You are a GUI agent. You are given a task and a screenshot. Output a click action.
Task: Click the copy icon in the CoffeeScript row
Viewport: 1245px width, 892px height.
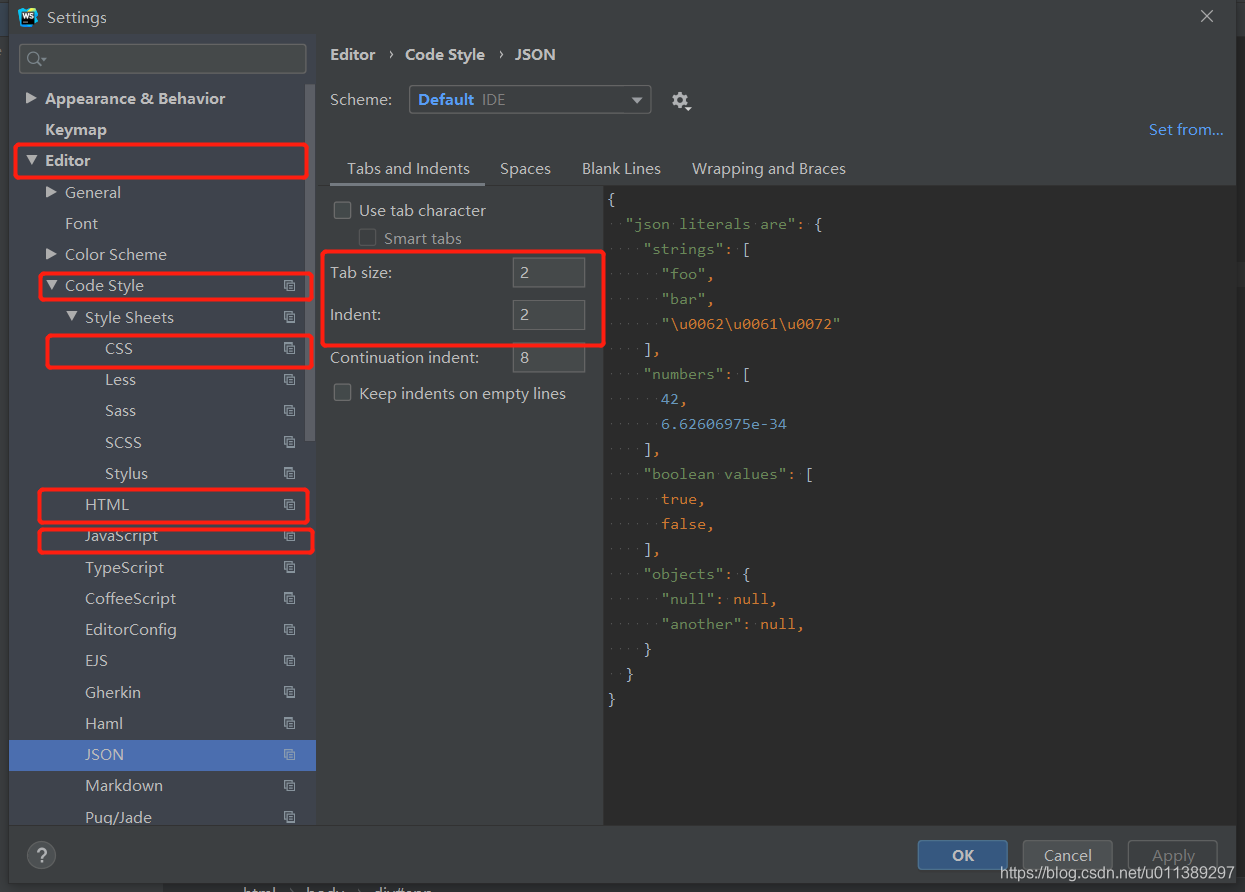[289, 598]
